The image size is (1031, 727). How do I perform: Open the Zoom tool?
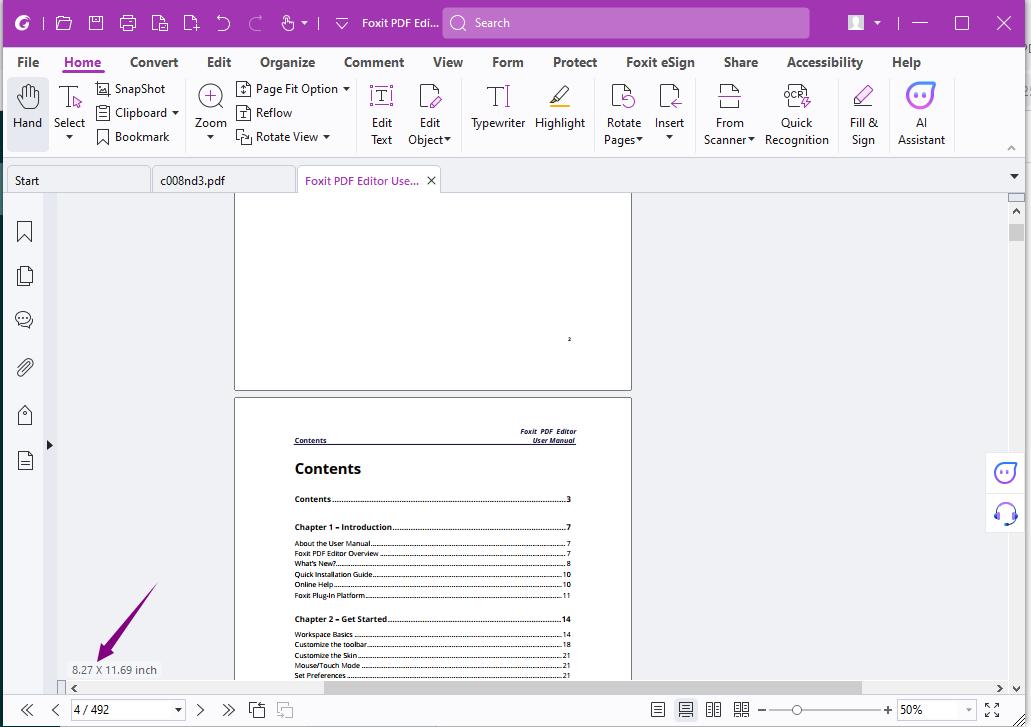pos(210,112)
